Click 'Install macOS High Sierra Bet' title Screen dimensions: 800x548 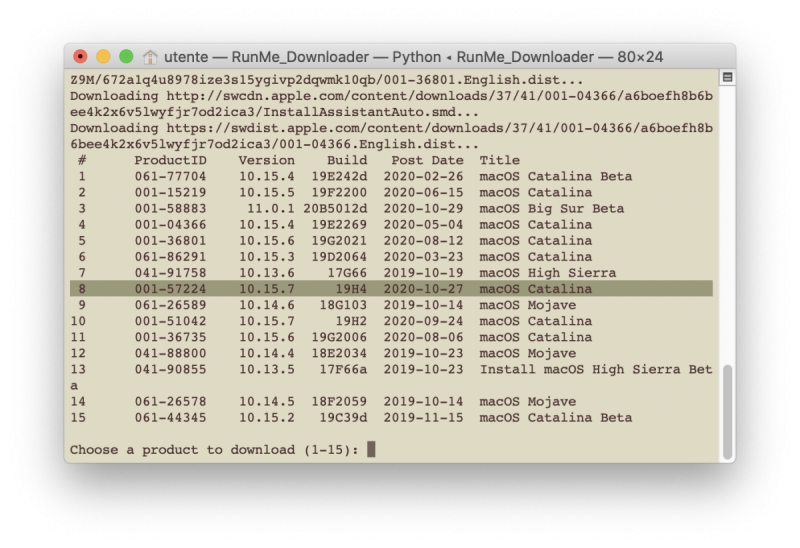coord(596,369)
